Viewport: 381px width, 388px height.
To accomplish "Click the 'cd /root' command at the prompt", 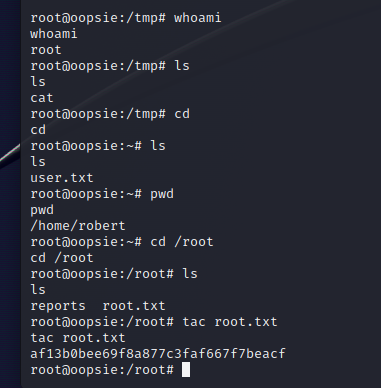I will click(x=182, y=242).
